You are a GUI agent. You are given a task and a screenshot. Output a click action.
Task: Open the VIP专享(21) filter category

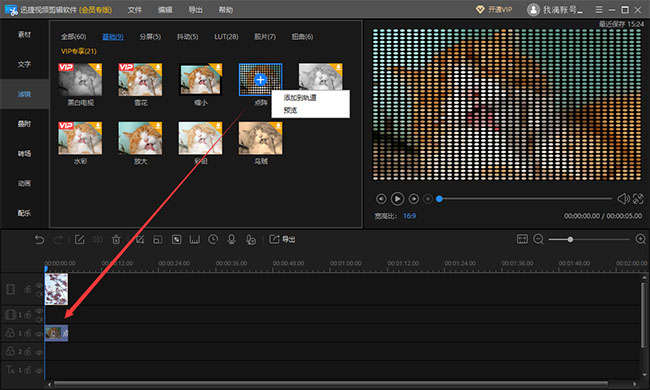tap(78, 51)
